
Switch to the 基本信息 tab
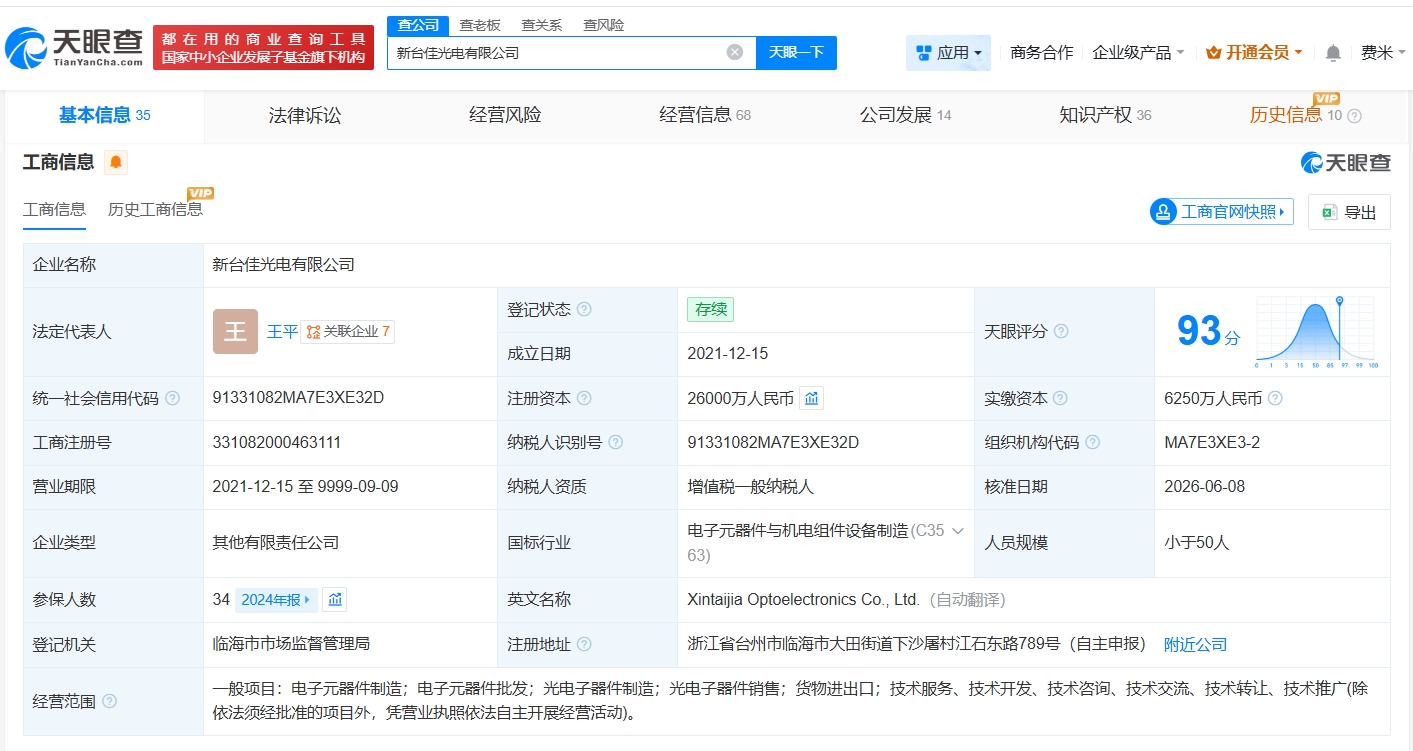click(x=104, y=115)
